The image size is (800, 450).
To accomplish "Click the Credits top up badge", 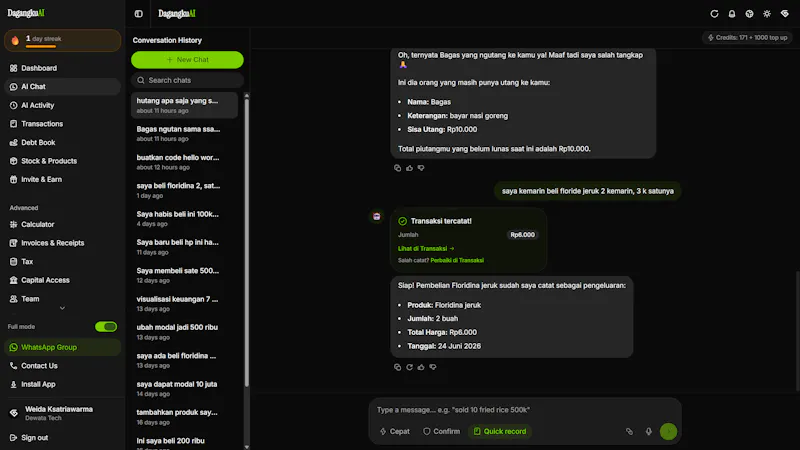I will click(x=747, y=38).
